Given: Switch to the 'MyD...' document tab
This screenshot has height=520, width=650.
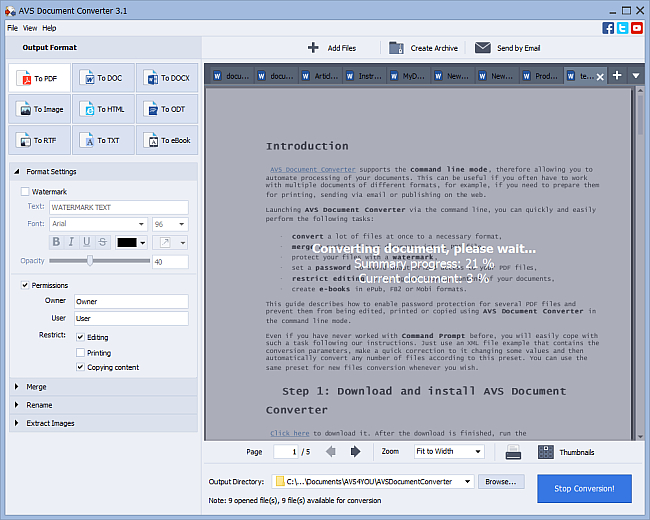Looking at the screenshot, I should tap(409, 76).
